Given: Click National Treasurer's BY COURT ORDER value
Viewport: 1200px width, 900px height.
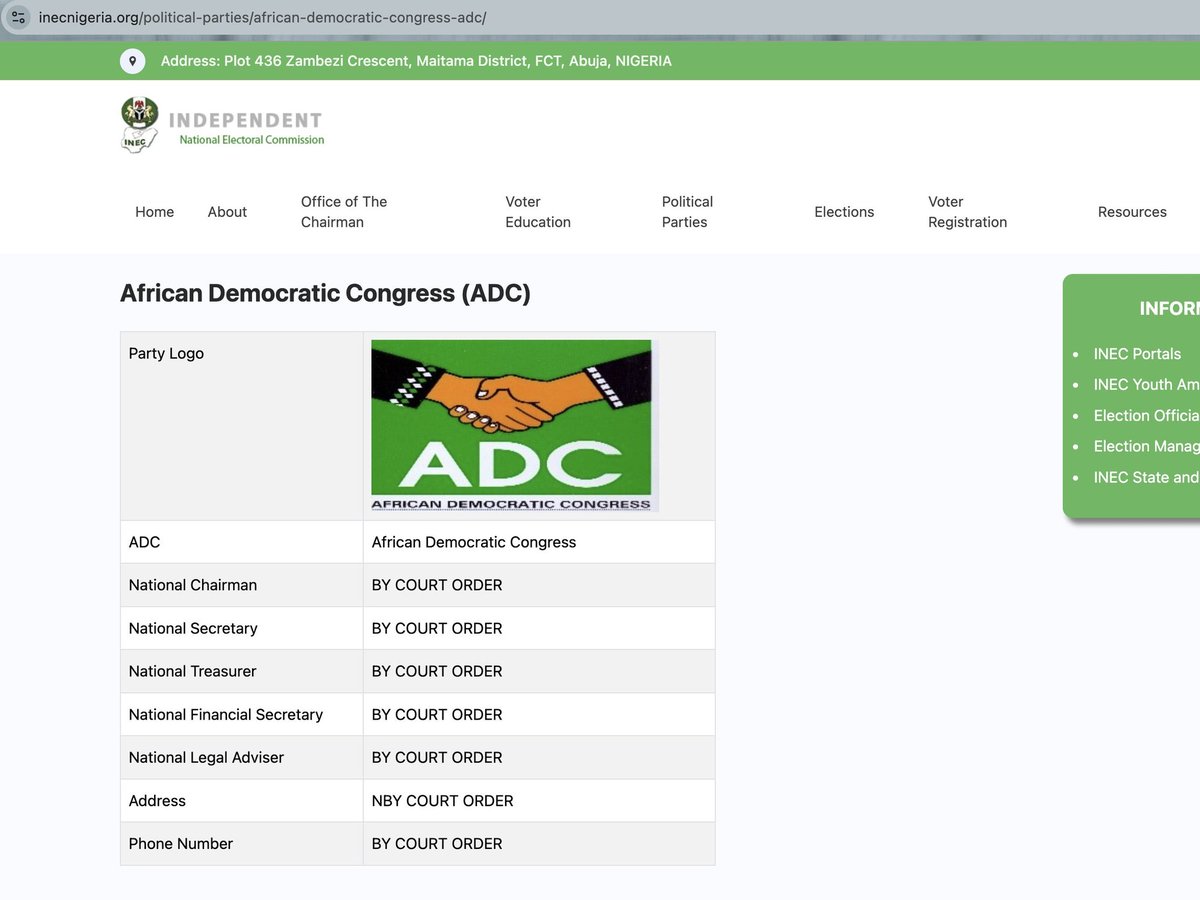Looking at the screenshot, I should 437,671.
